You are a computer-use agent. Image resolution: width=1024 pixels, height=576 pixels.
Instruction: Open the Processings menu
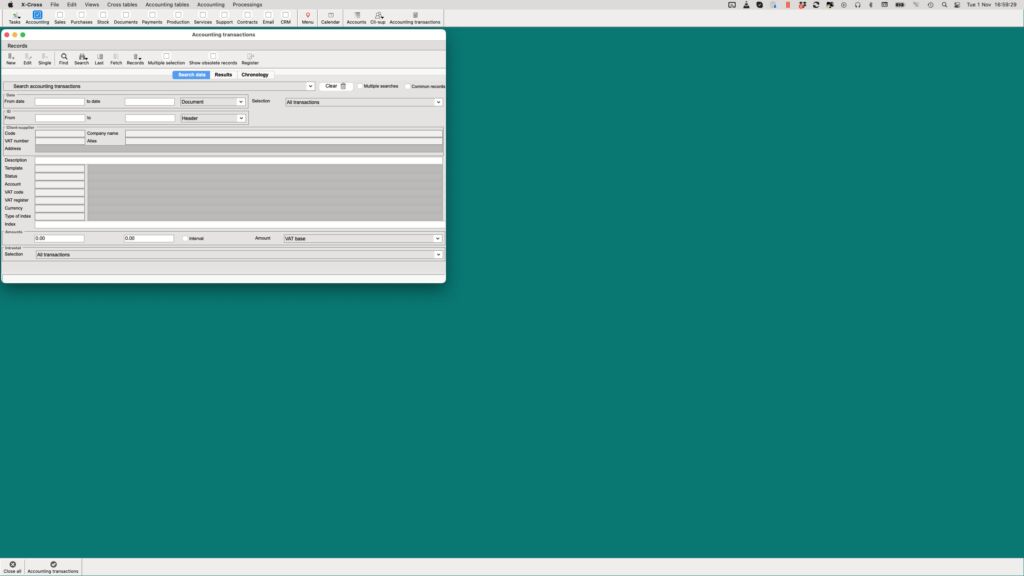[x=247, y=5]
